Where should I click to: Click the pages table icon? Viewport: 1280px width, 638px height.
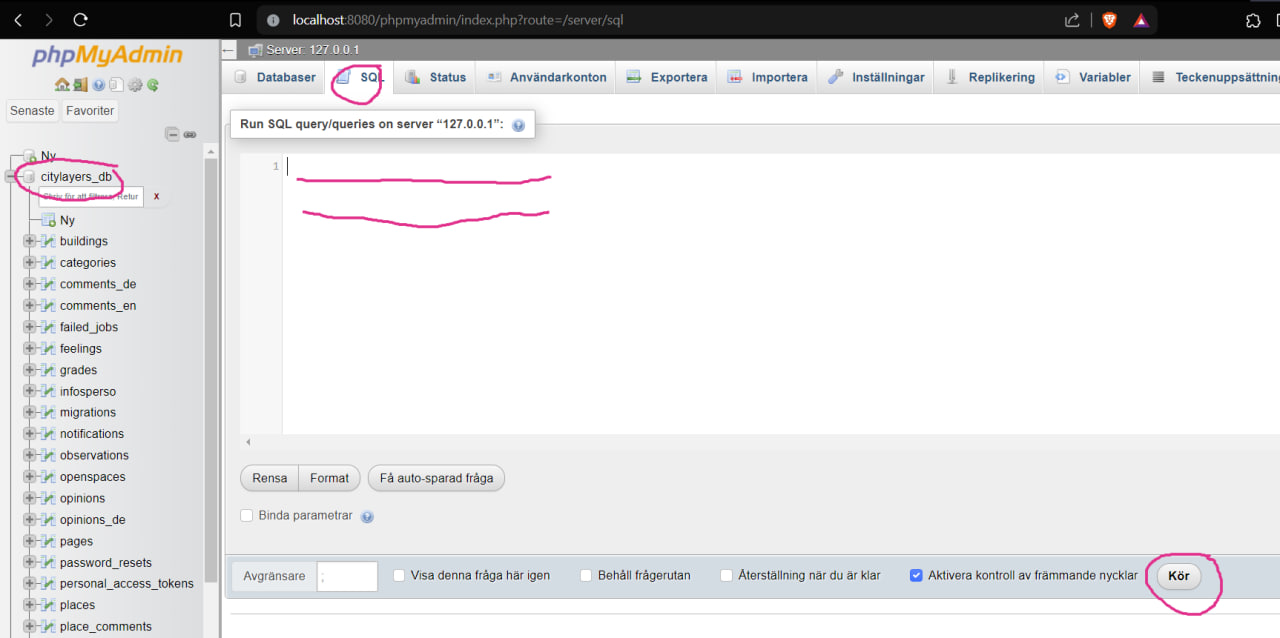(x=48, y=541)
